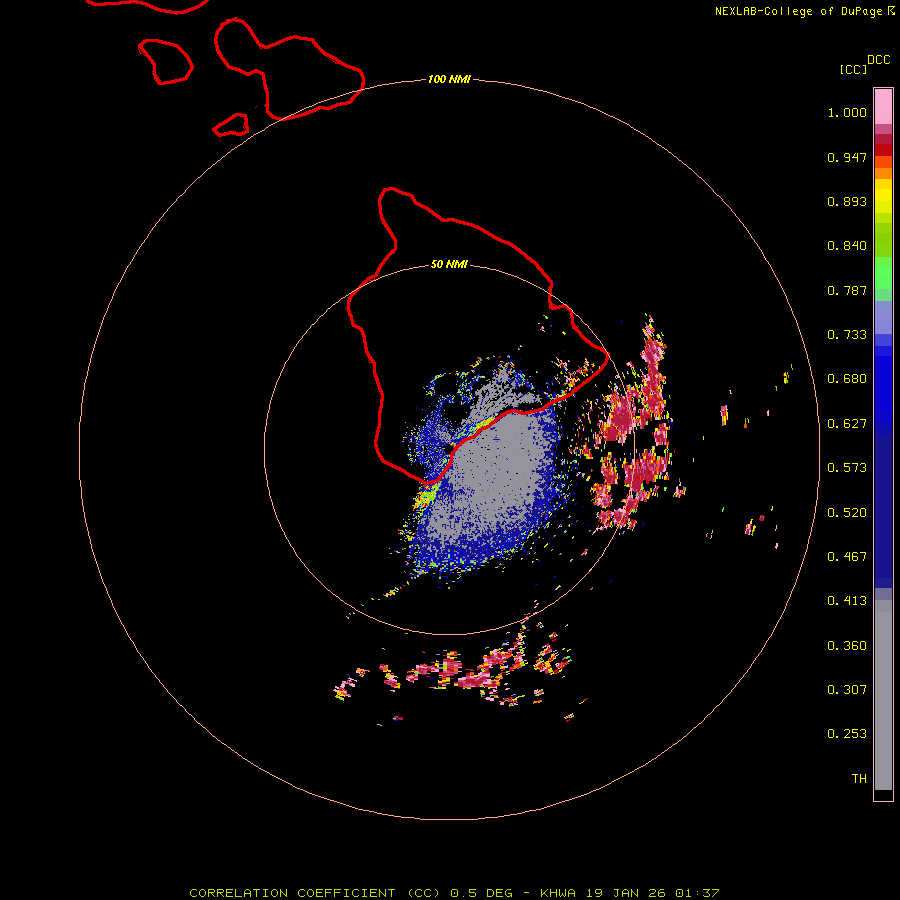The width and height of the screenshot is (900, 900).
Task: Click the 50 NMI range ring label
Action: 449,264
